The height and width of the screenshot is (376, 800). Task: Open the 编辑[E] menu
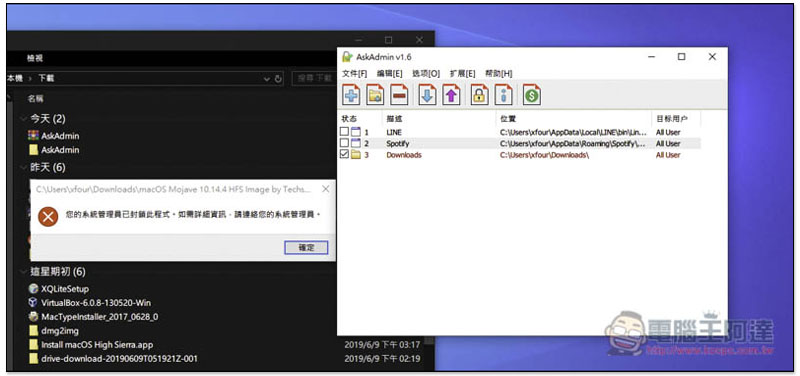tap(390, 73)
